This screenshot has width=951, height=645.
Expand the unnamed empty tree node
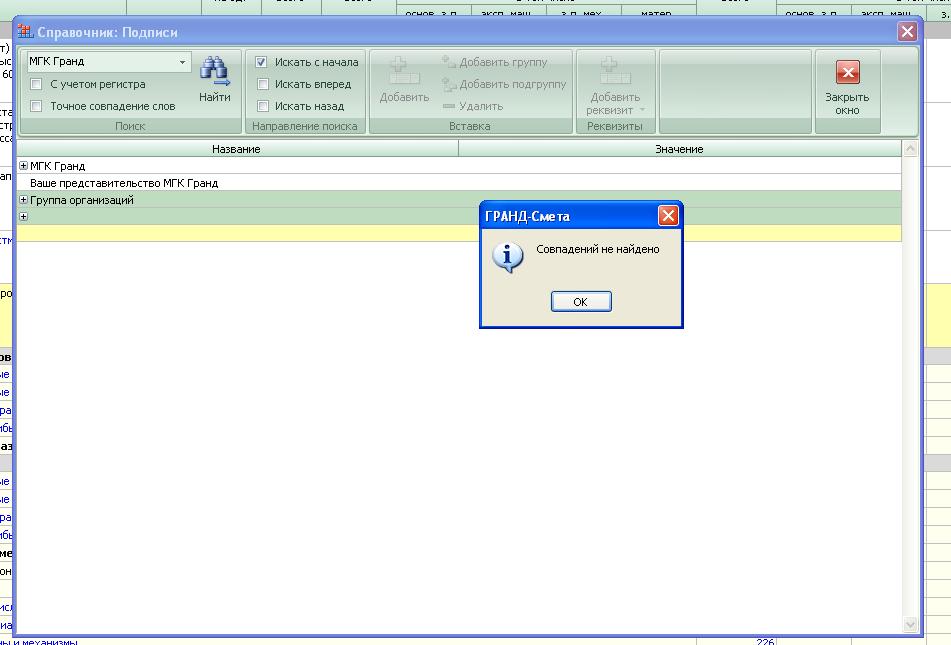tap(24, 217)
